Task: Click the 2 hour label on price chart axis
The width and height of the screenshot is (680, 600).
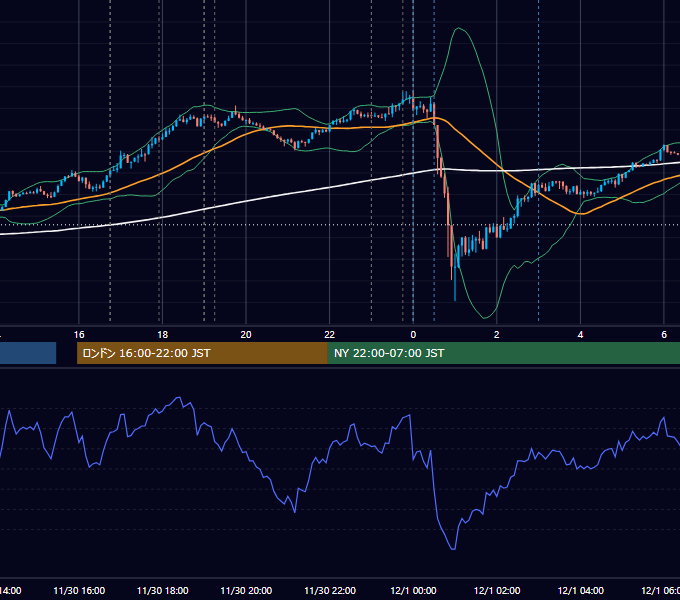Action: pos(497,335)
